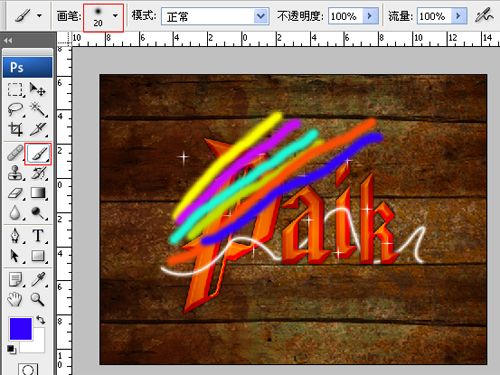Select the Lasso tool
This screenshot has width=500, height=375.
pos(15,109)
